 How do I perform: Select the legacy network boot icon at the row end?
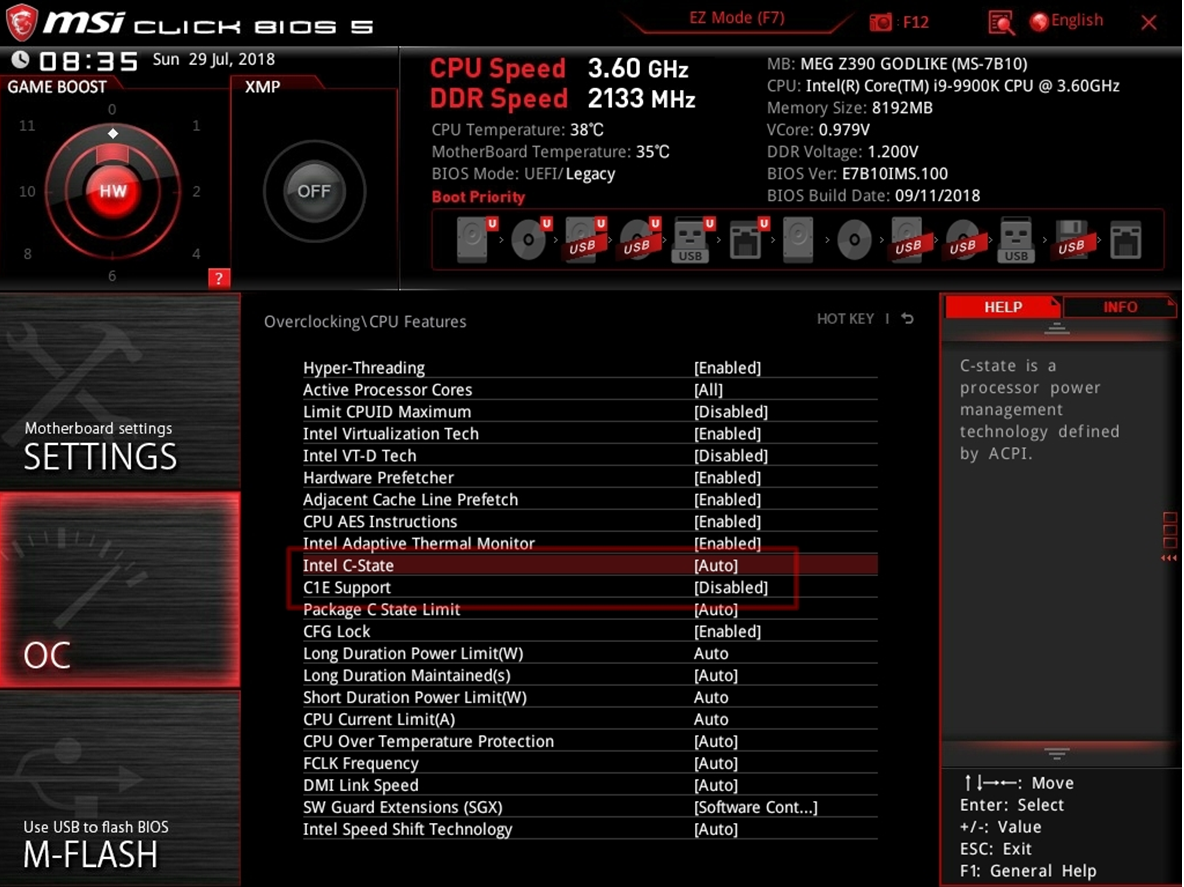click(x=1125, y=240)
